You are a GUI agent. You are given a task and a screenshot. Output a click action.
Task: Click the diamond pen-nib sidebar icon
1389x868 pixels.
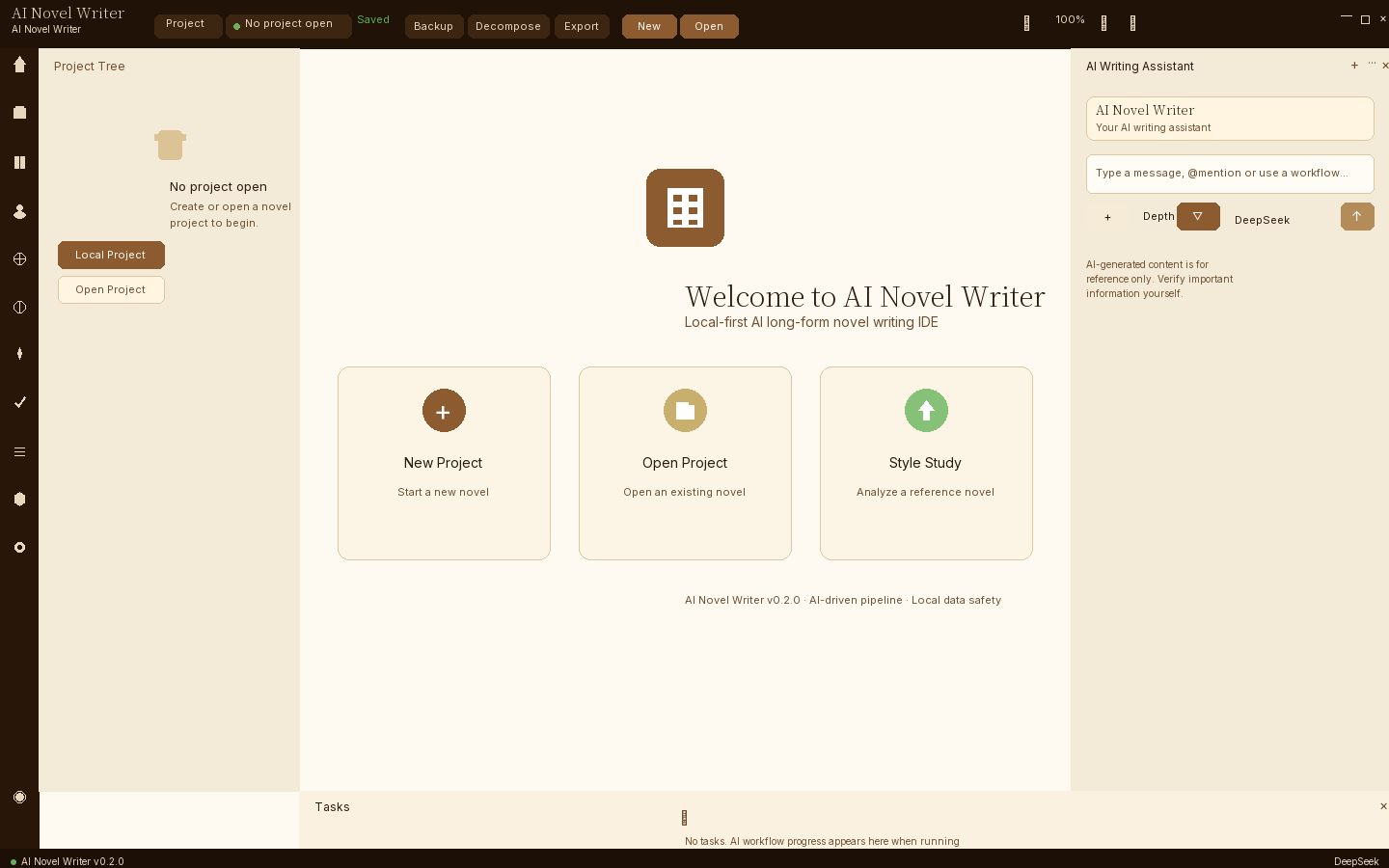[x=19, y=354]
